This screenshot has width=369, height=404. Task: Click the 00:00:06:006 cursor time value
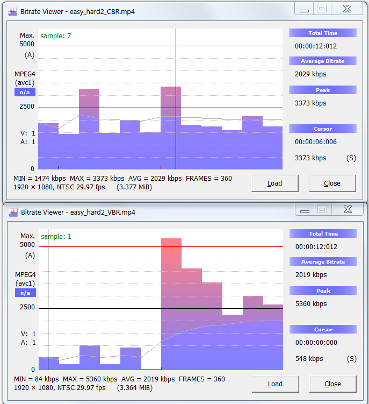coord(315,142)
